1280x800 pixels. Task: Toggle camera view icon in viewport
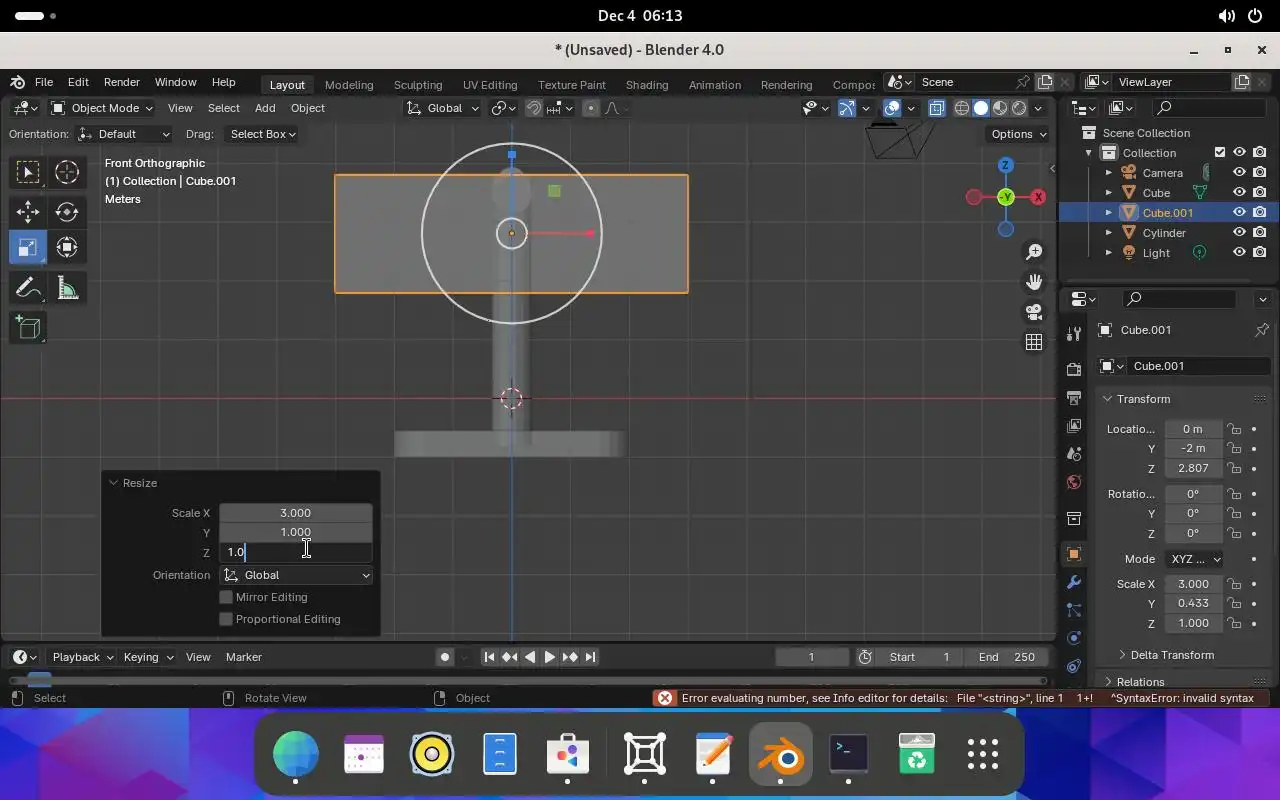[1034, 312]
